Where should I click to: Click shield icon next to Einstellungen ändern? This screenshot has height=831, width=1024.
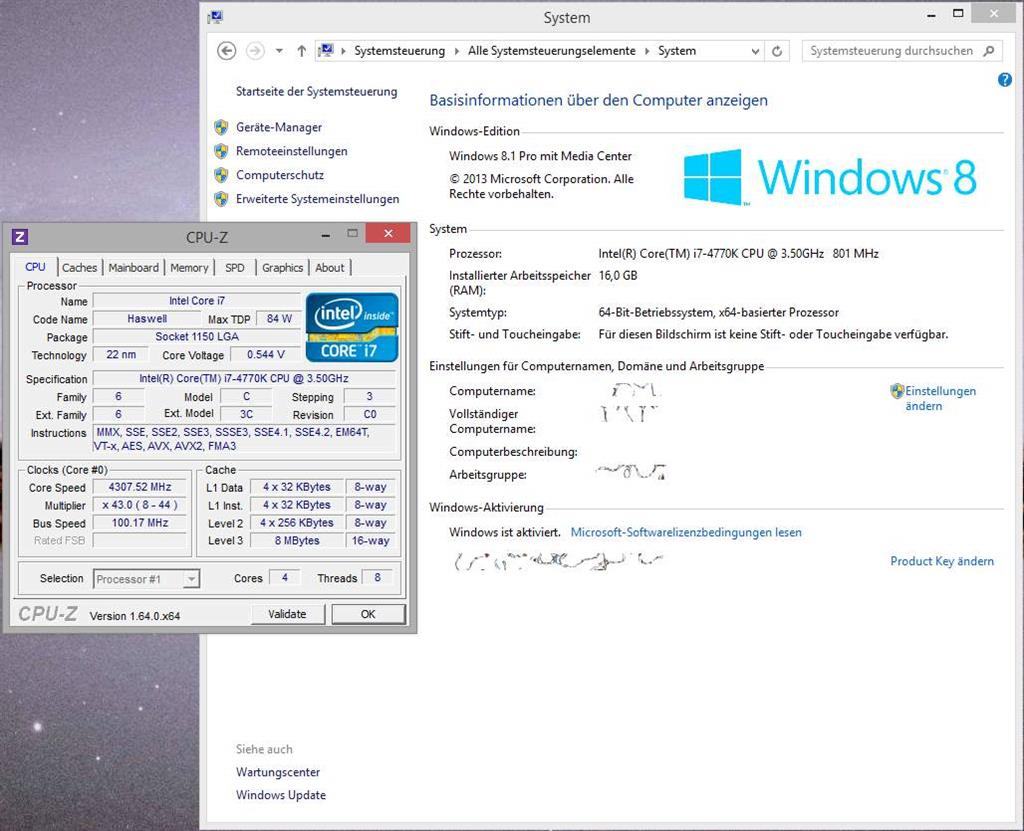[x=897, y=391]
